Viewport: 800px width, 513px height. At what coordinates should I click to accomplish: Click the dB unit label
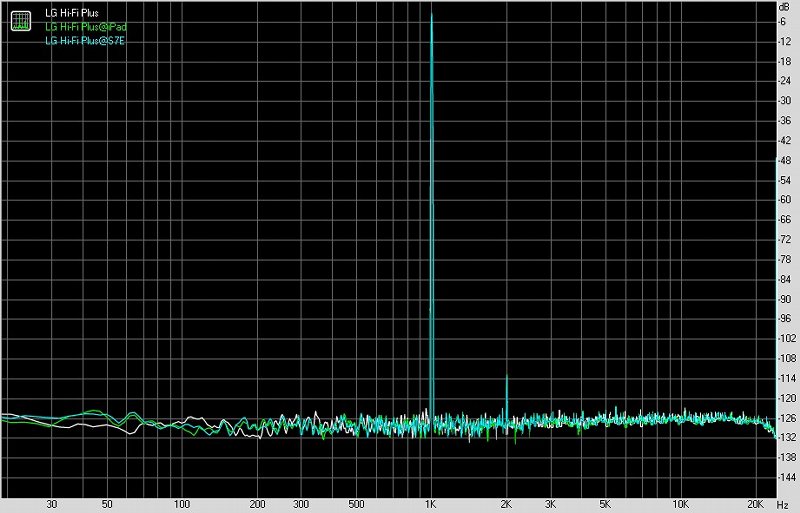pos(784,7)
